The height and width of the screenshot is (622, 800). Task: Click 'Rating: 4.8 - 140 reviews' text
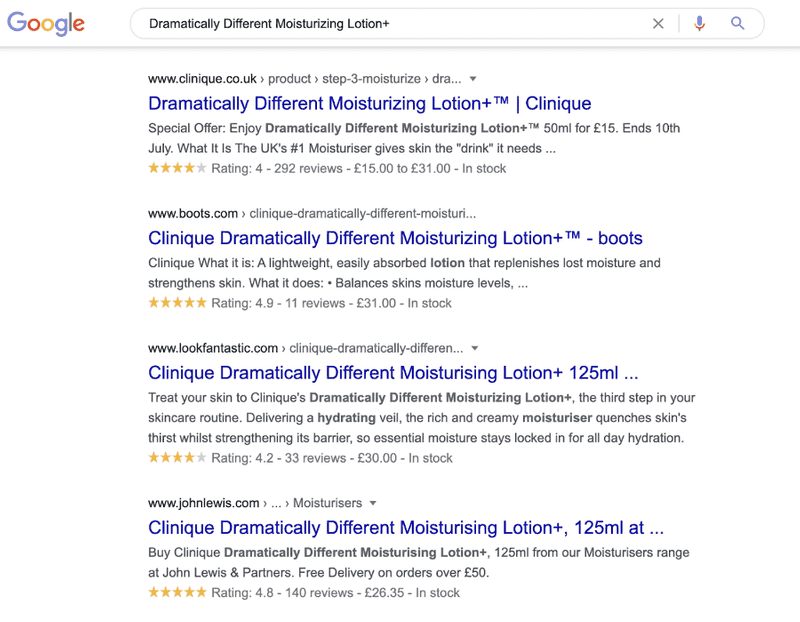282,593
